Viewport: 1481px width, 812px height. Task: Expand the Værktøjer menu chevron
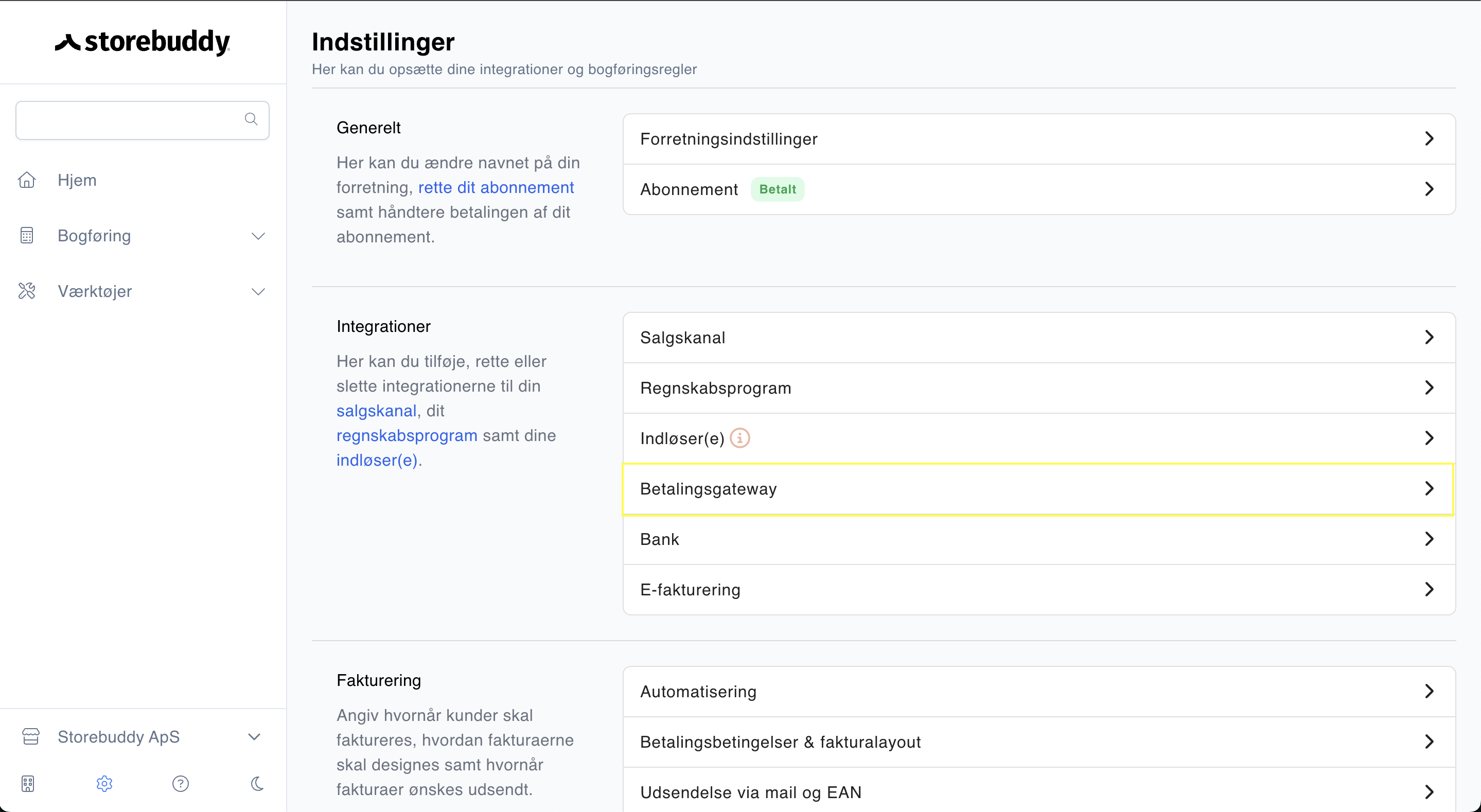pyautogui.click(x=258, y=292)
